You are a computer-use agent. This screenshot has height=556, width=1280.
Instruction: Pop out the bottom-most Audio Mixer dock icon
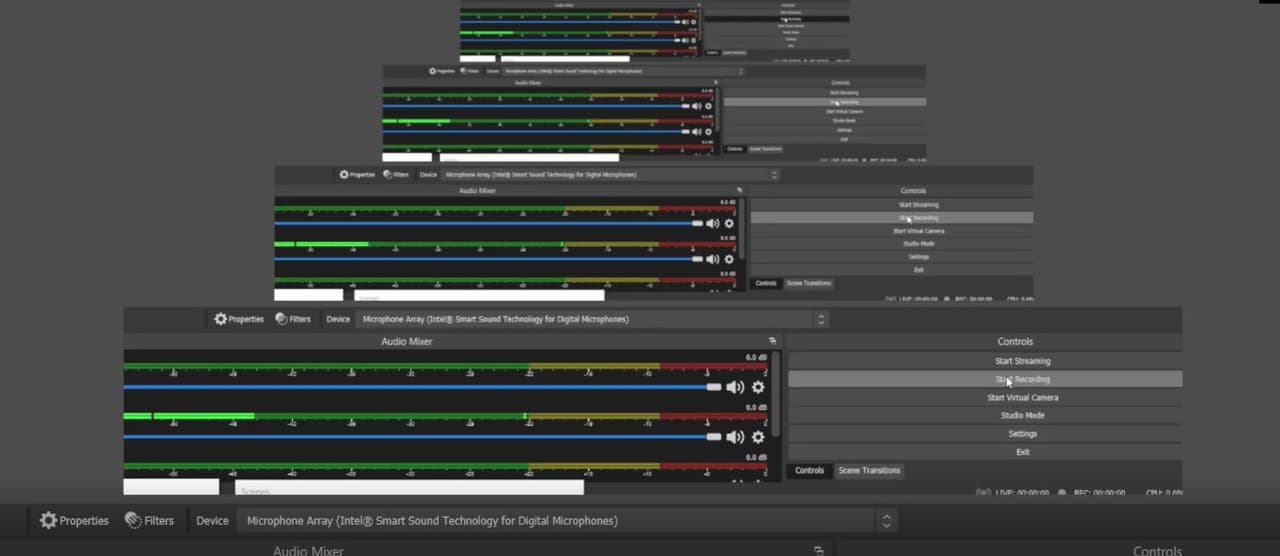pos(818,550)
